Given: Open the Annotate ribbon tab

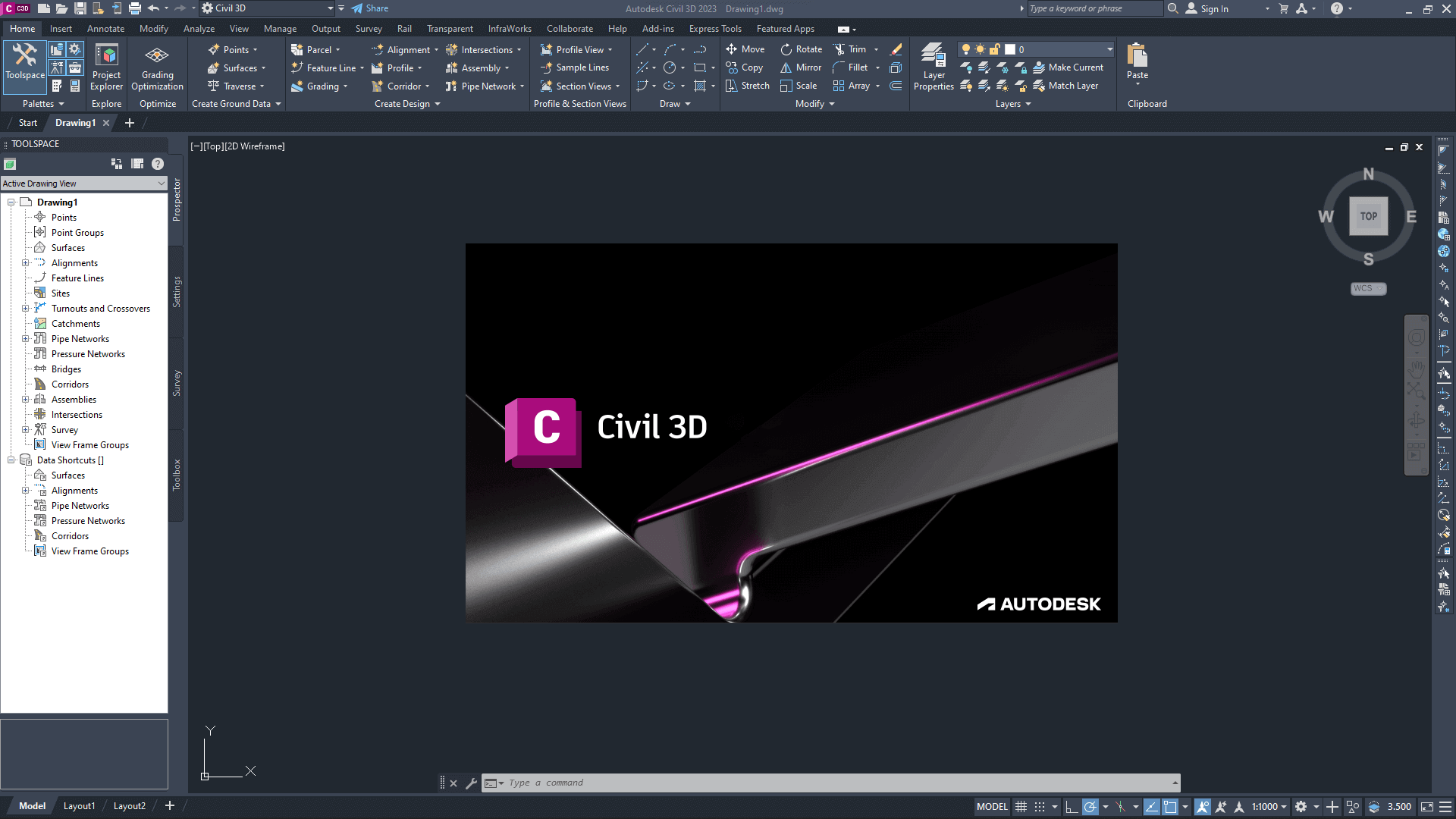Looking at the screenshot, I should tap(105, 29).
